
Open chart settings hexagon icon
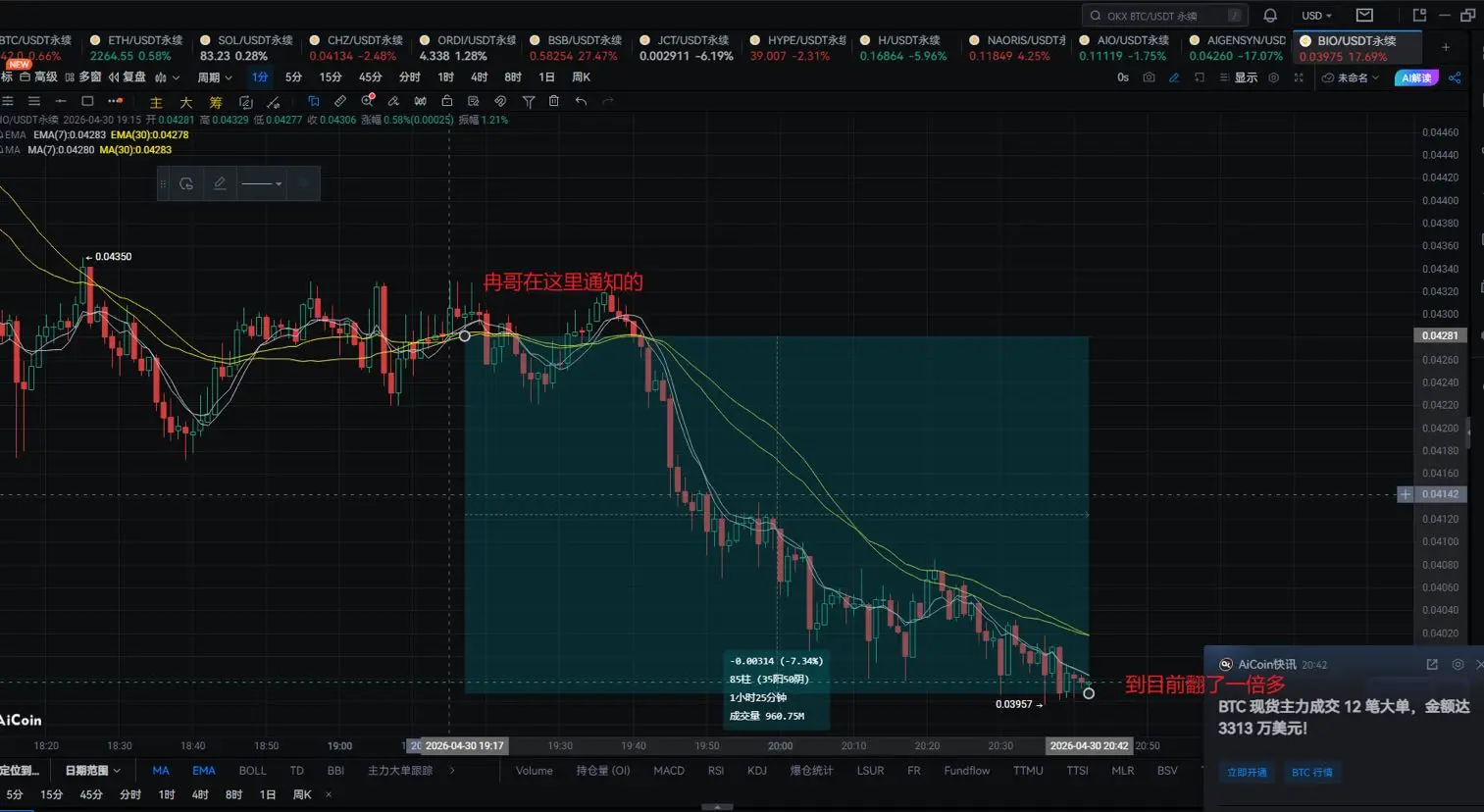pyautogui.click(x=1274, y=77)
